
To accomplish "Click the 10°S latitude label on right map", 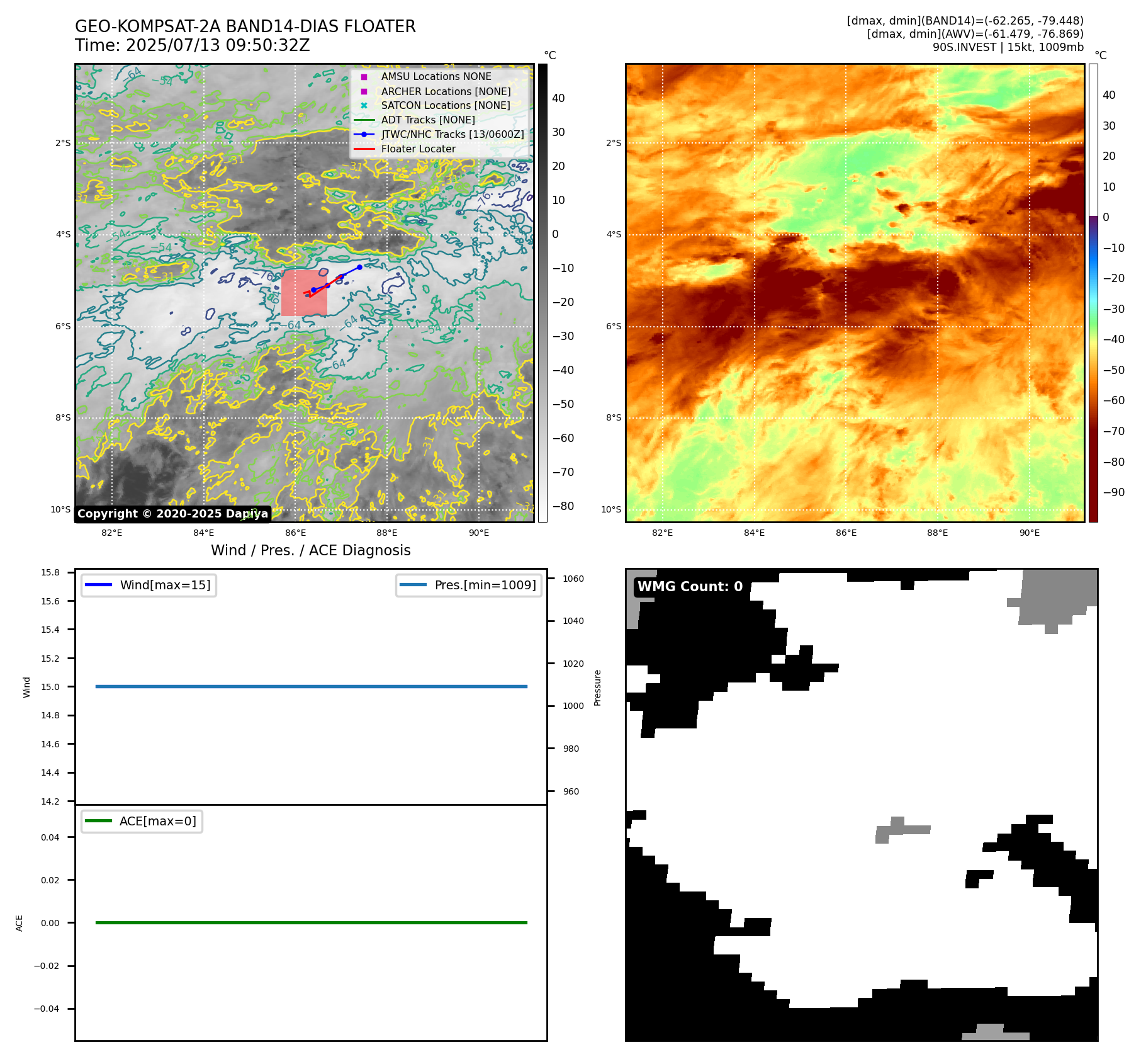I will coord(611,509).
